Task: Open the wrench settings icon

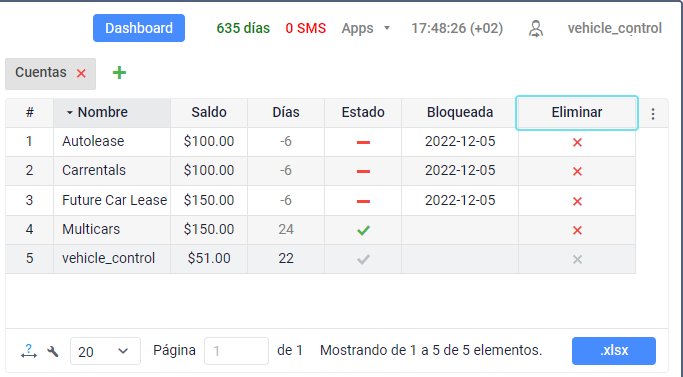Action: [x=53, y=351]
